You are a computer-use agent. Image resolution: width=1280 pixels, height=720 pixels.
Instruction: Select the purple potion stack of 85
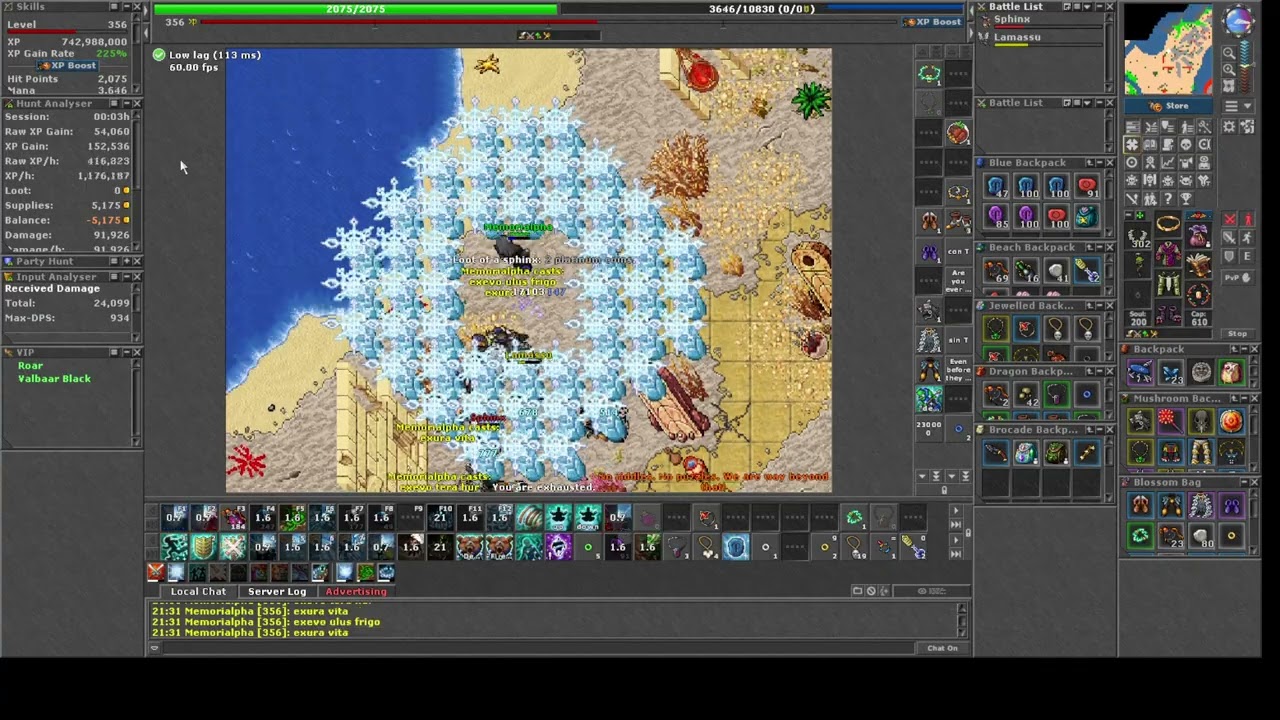[996, 216]
